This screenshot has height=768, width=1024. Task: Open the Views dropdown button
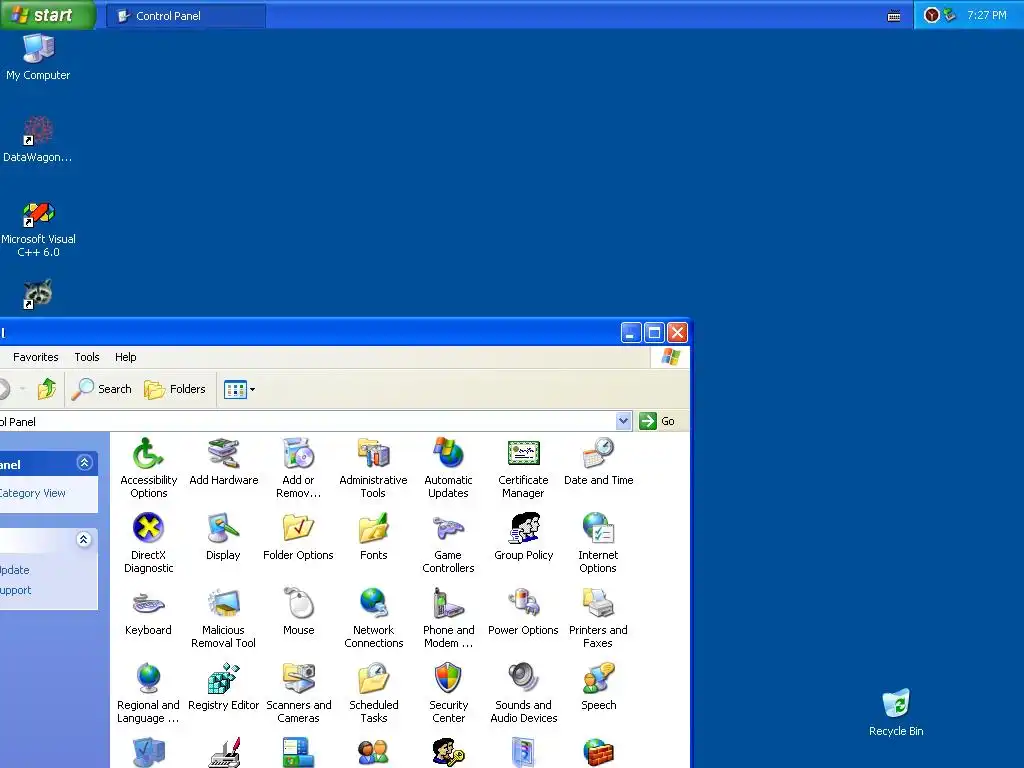pyautogui.click(x=239, y=389)
